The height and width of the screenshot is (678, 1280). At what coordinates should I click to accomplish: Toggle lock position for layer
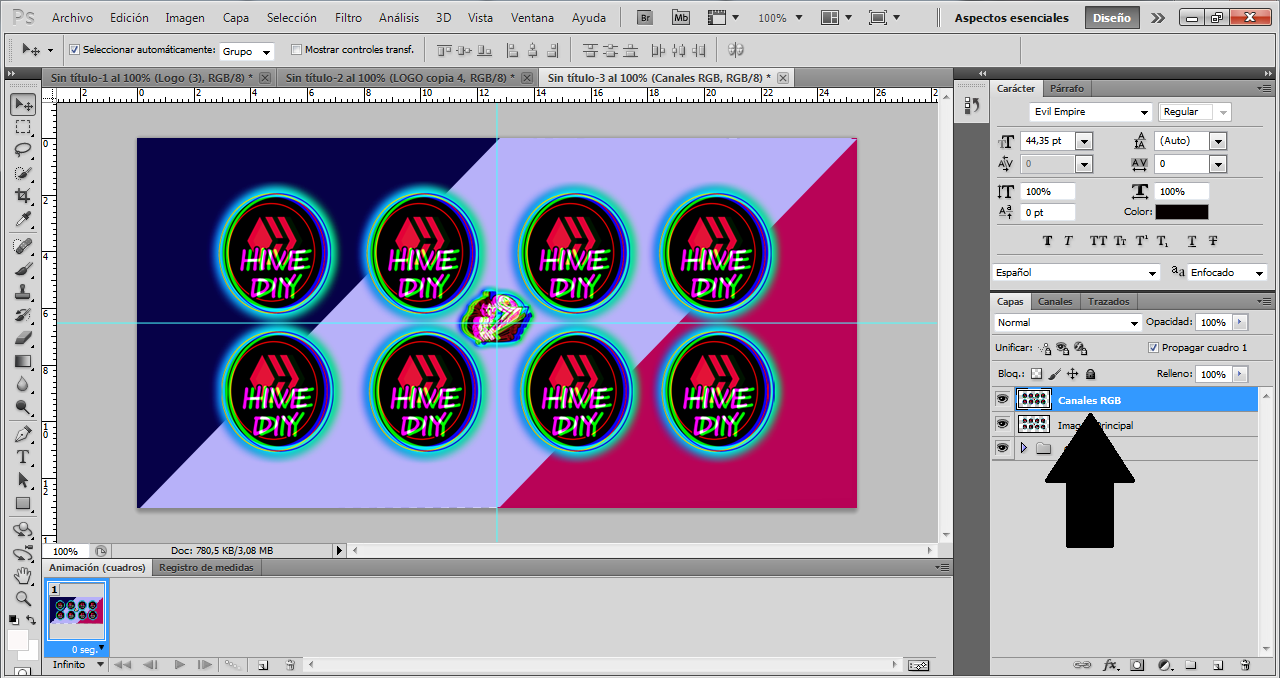(x=1073, y=374)
